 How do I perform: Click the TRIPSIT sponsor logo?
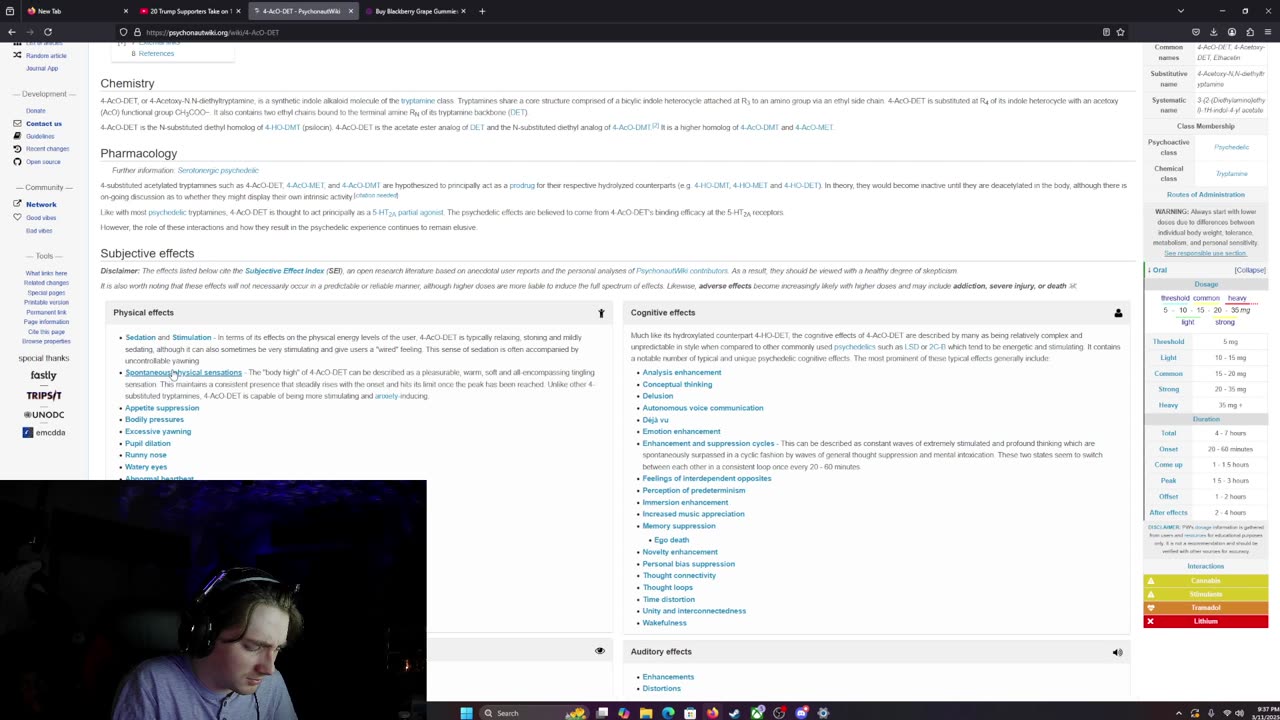click(44, 395)
